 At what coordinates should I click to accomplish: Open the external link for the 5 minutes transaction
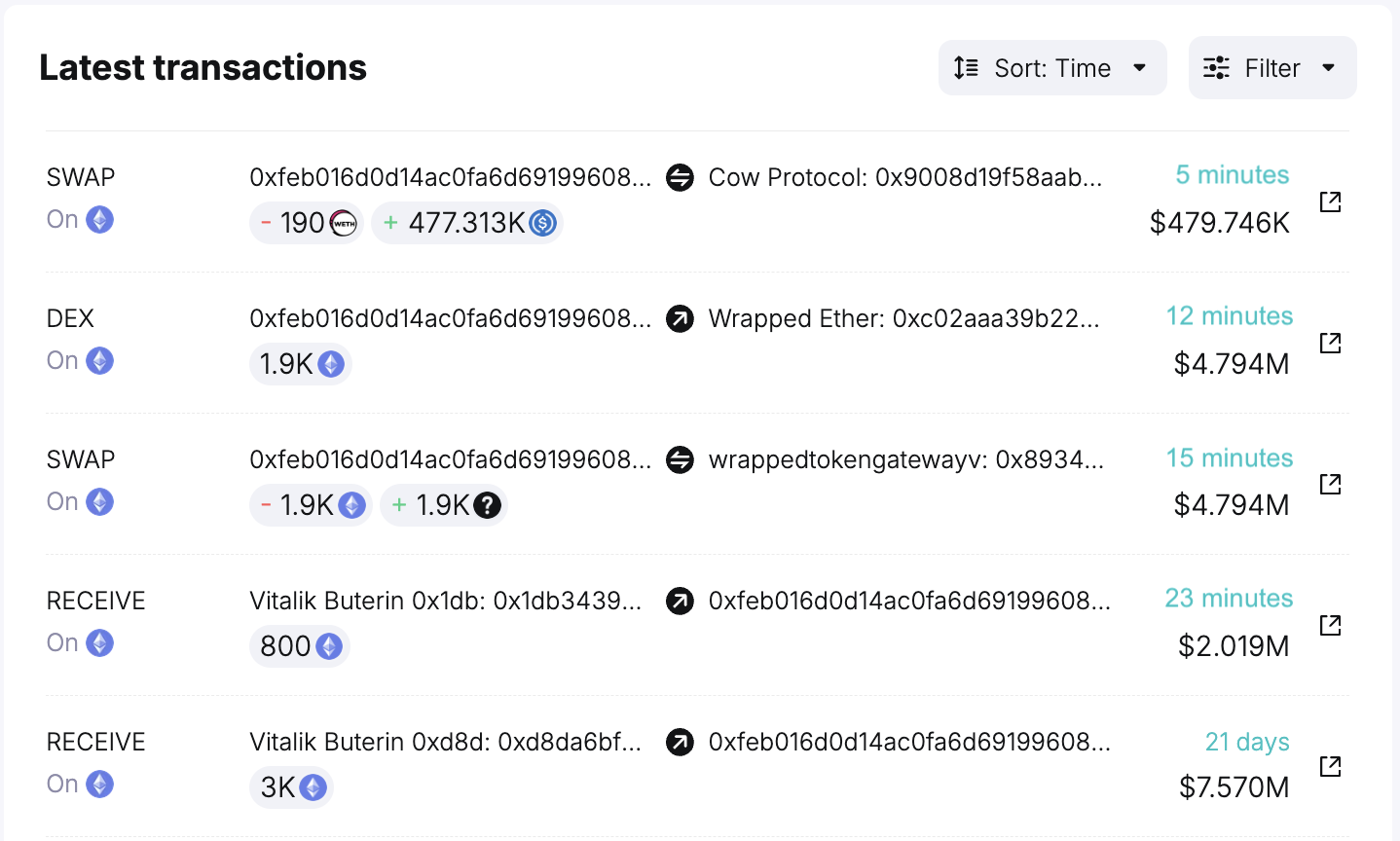(1331, 201)
